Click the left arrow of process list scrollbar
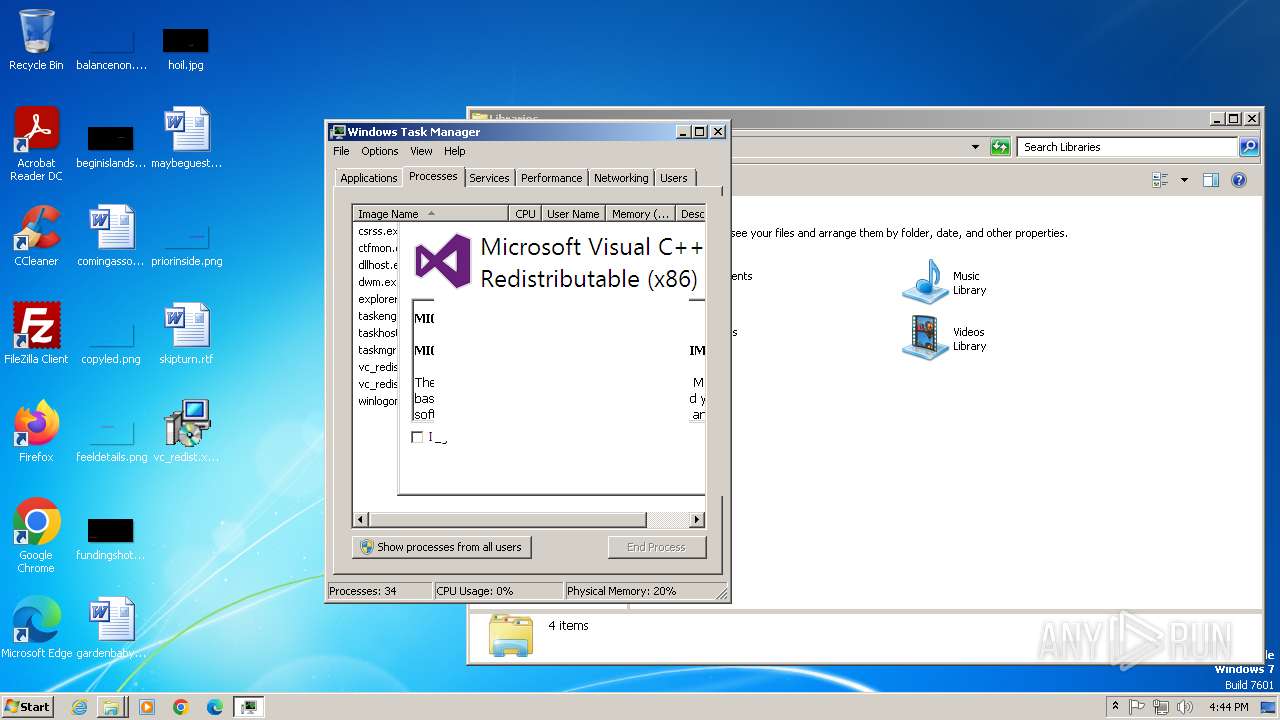The height and width of the screenshot is (720, 1280). click(x=361, y=519)
